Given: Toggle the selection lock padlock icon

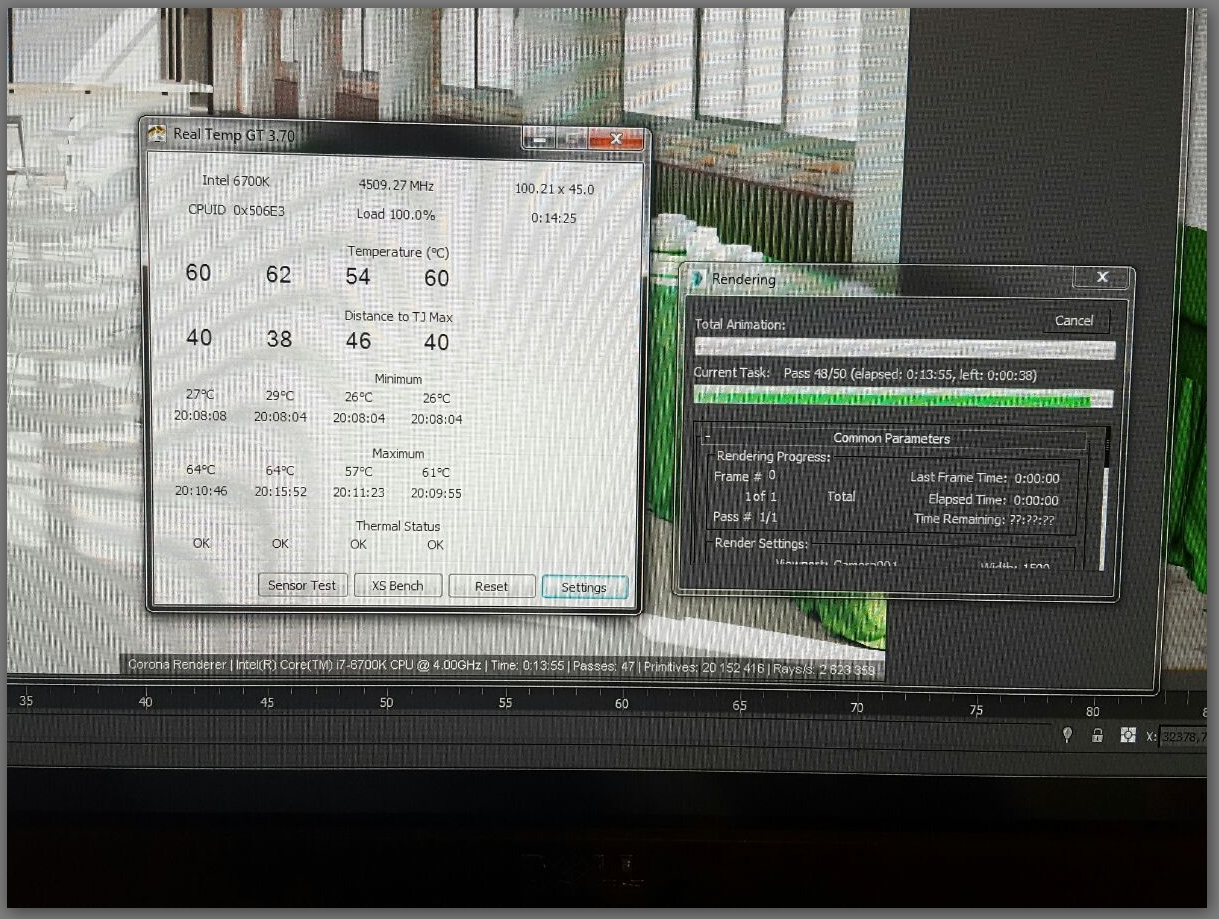Looking at the screenshot, I should (x=1097, y=735).
